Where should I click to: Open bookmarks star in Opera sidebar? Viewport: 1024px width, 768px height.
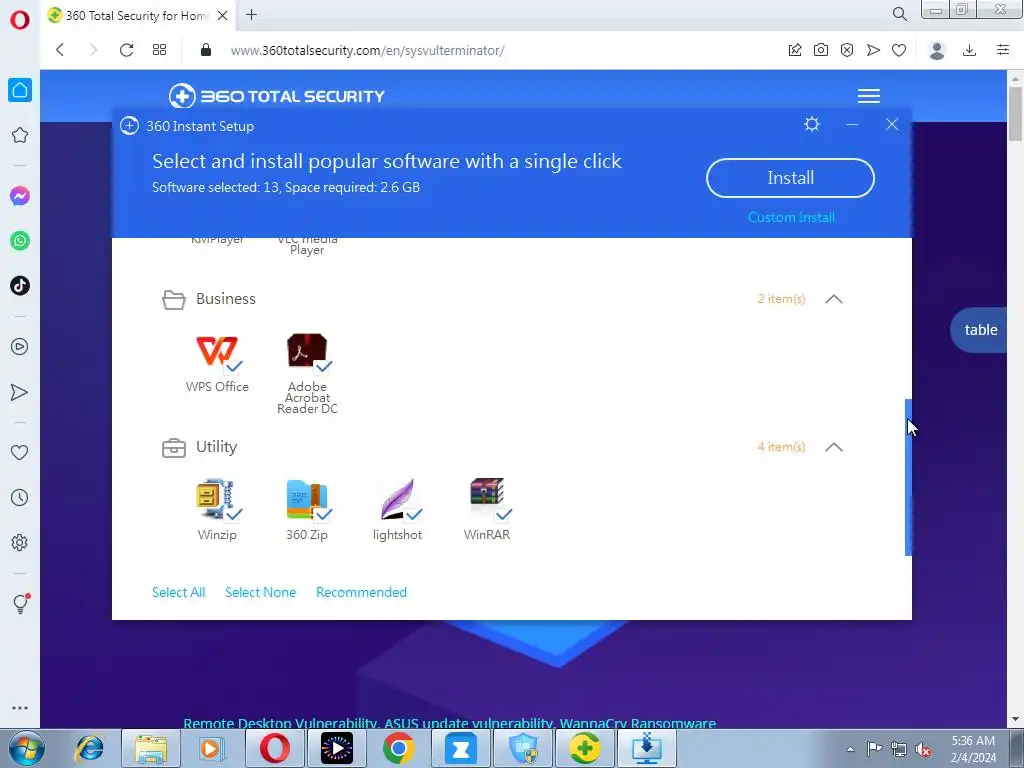(x=20, y=135)
